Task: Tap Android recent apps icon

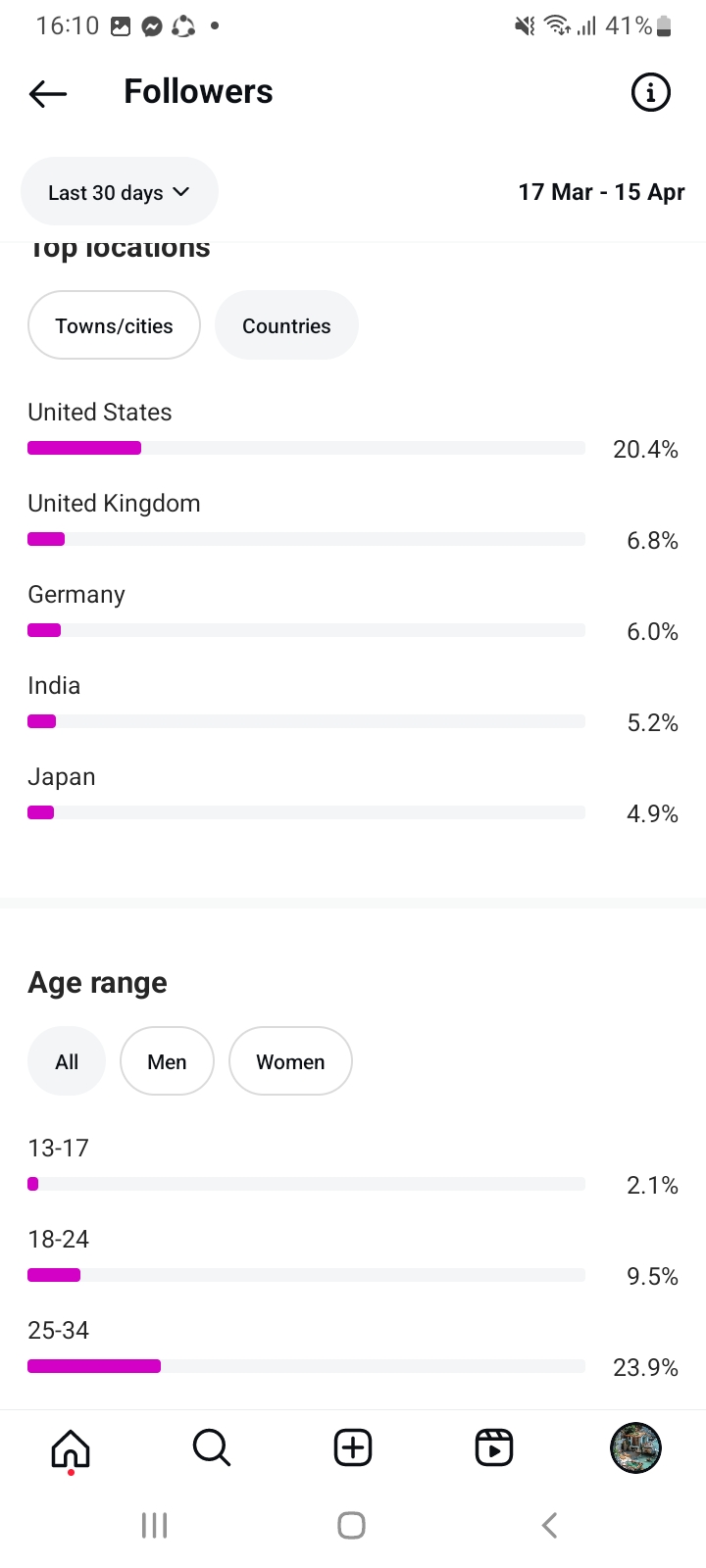Action: 155,1525
